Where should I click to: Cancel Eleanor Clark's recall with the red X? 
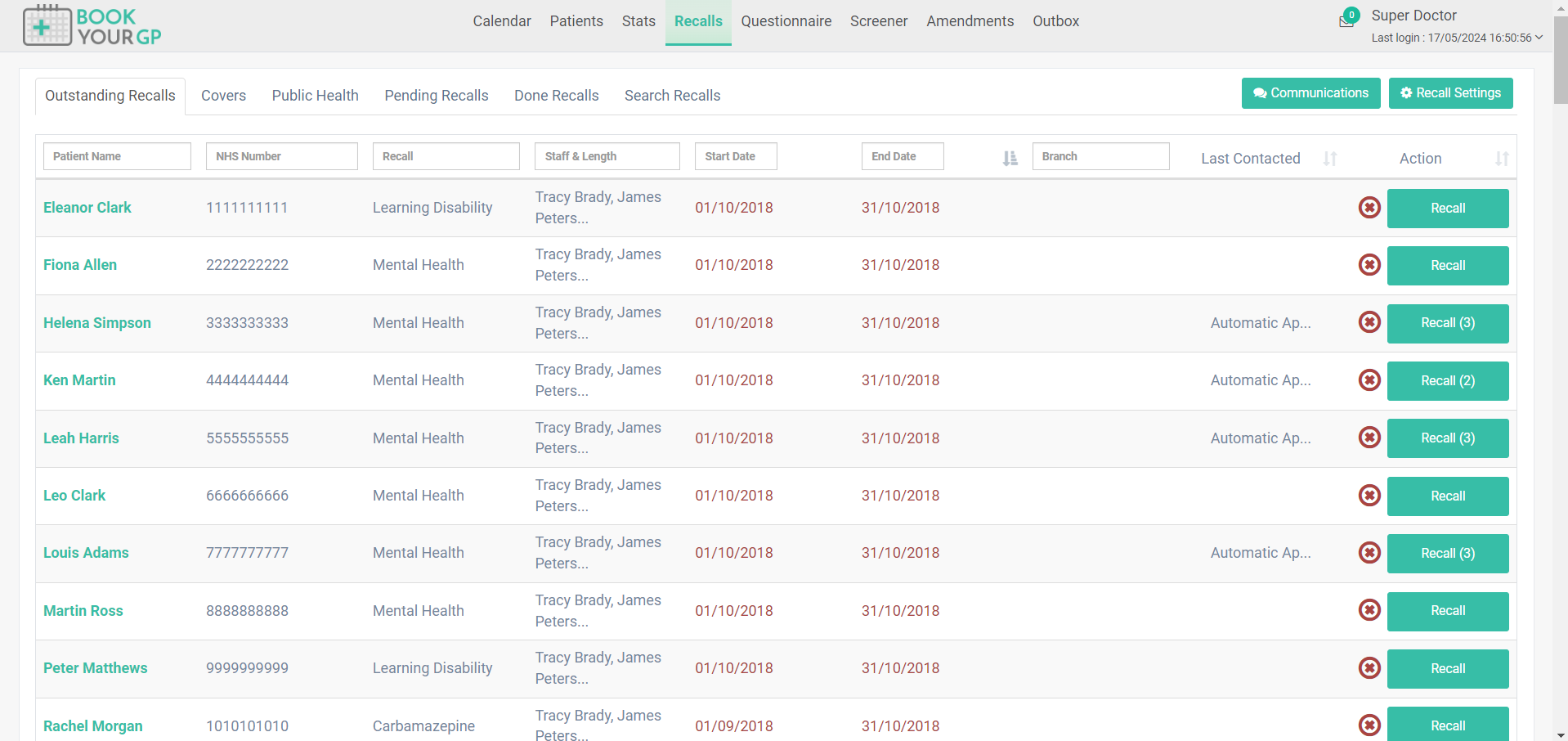pyautogui.click(x=1369, y=207)
